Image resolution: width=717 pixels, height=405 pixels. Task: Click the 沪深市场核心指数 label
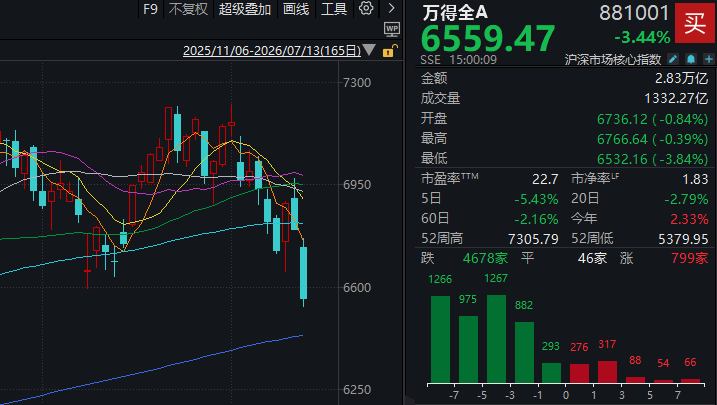tap(613, 59)
